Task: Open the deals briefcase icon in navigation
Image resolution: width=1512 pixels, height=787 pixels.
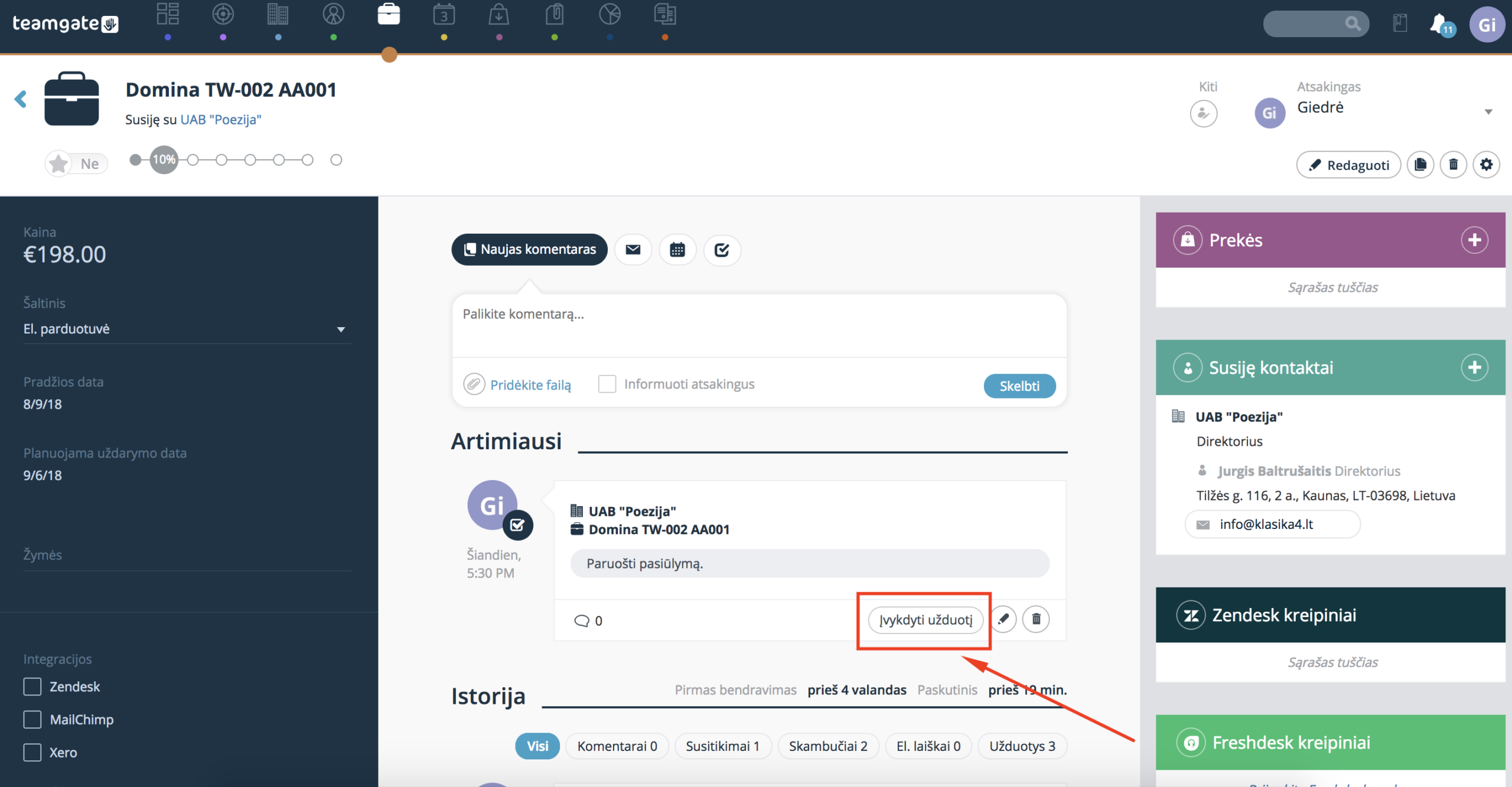Action: tap(389, 14)
